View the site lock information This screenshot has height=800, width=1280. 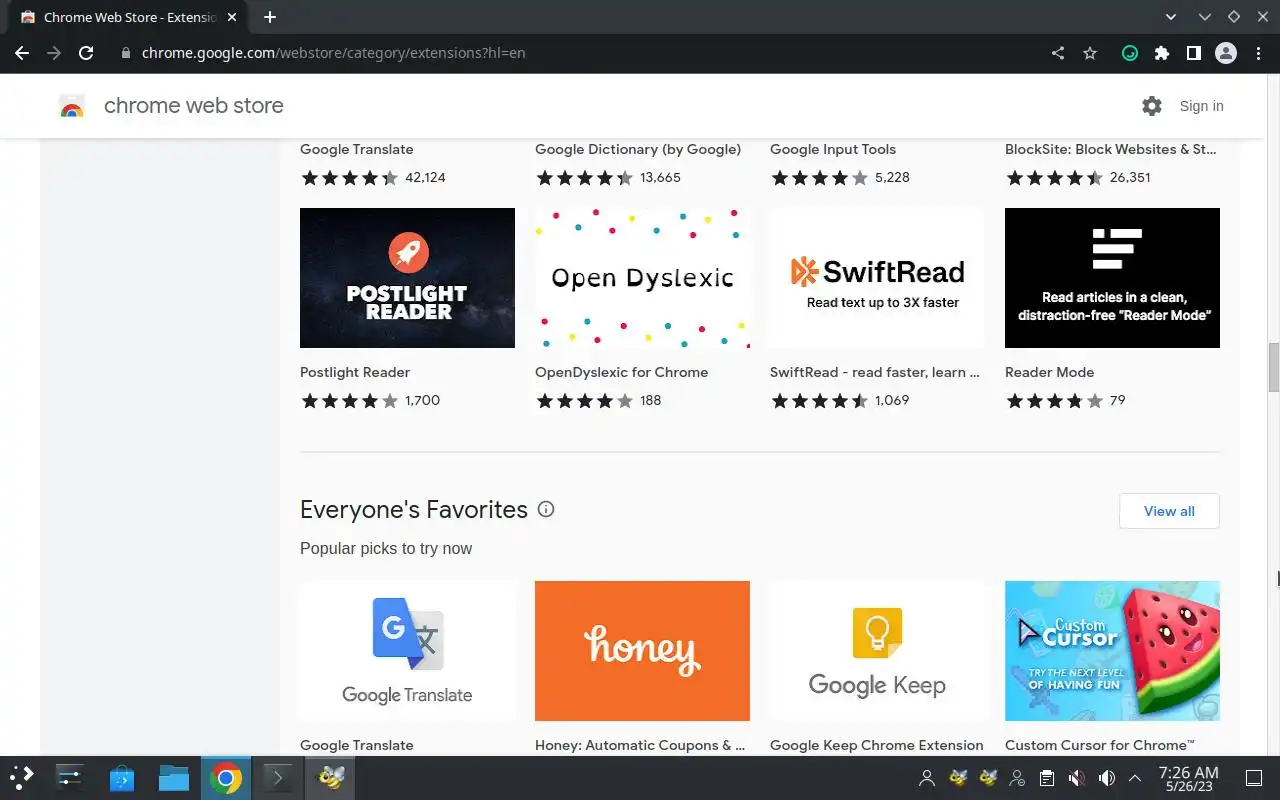tap(126, 53)
